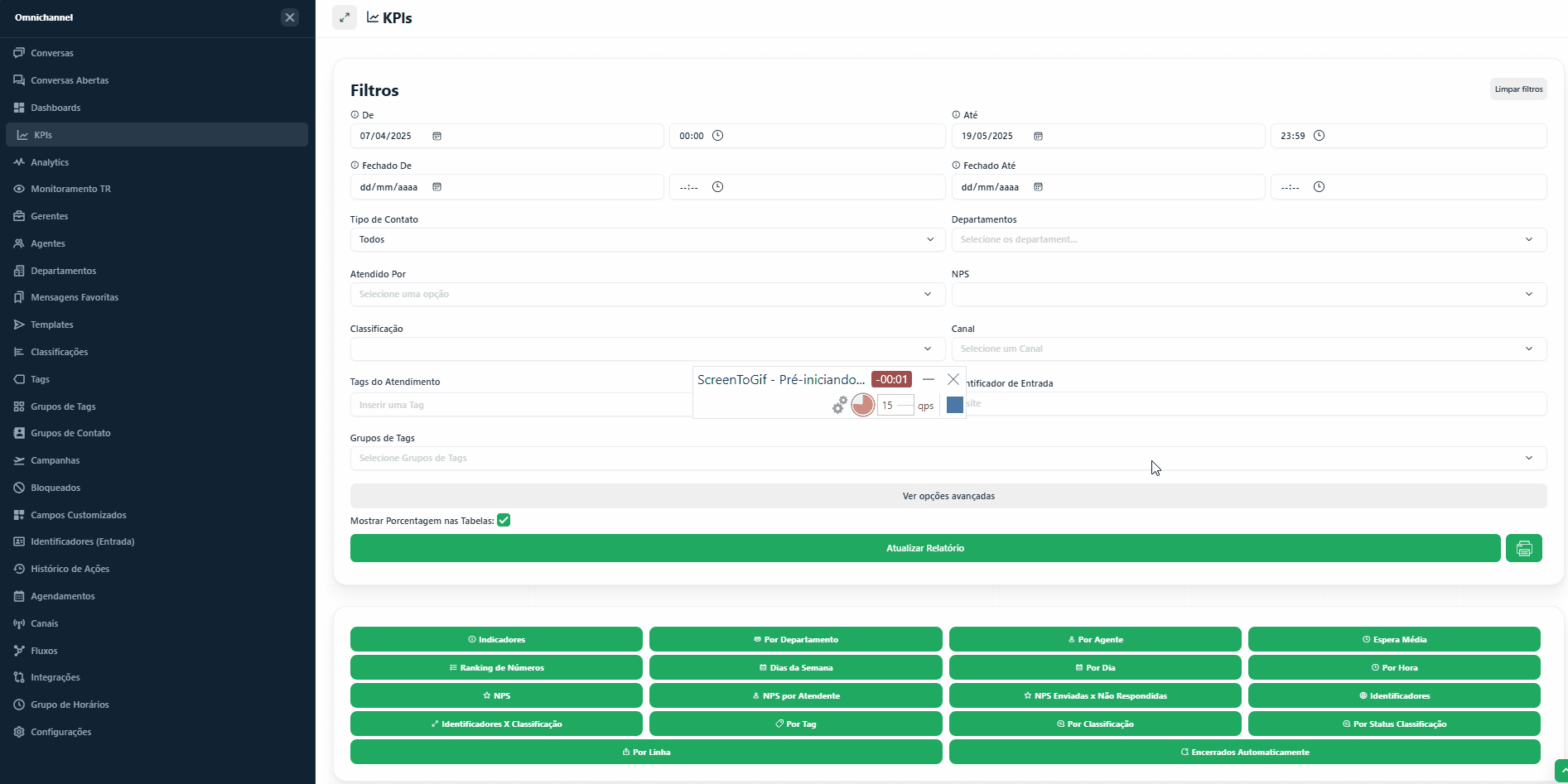Viewport: 1568px width, 784px height.
Task: Open the Grupos de Tags dropdown
Action: point(948,458)
